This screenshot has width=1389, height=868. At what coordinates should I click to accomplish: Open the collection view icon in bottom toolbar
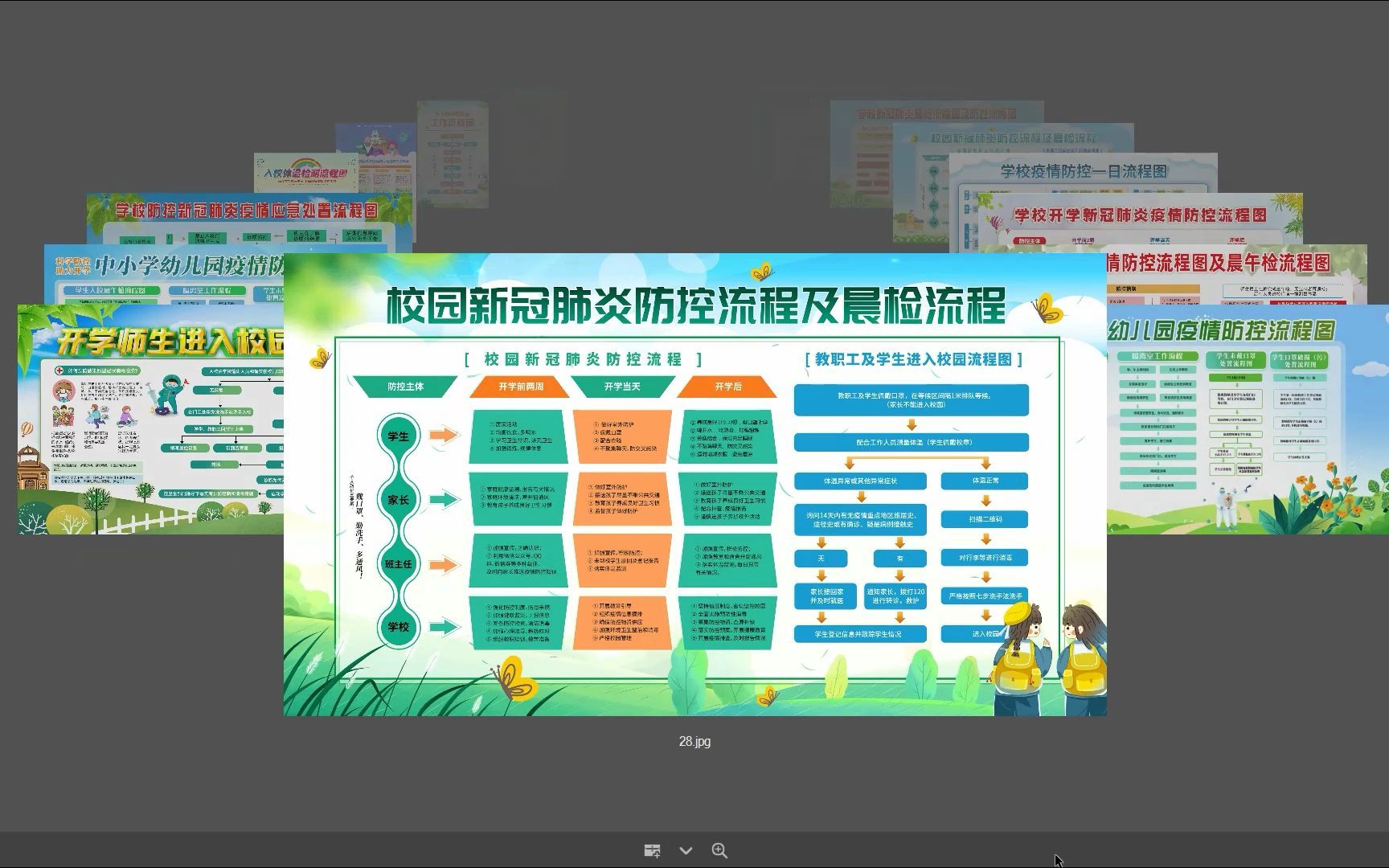click(652, 850)
